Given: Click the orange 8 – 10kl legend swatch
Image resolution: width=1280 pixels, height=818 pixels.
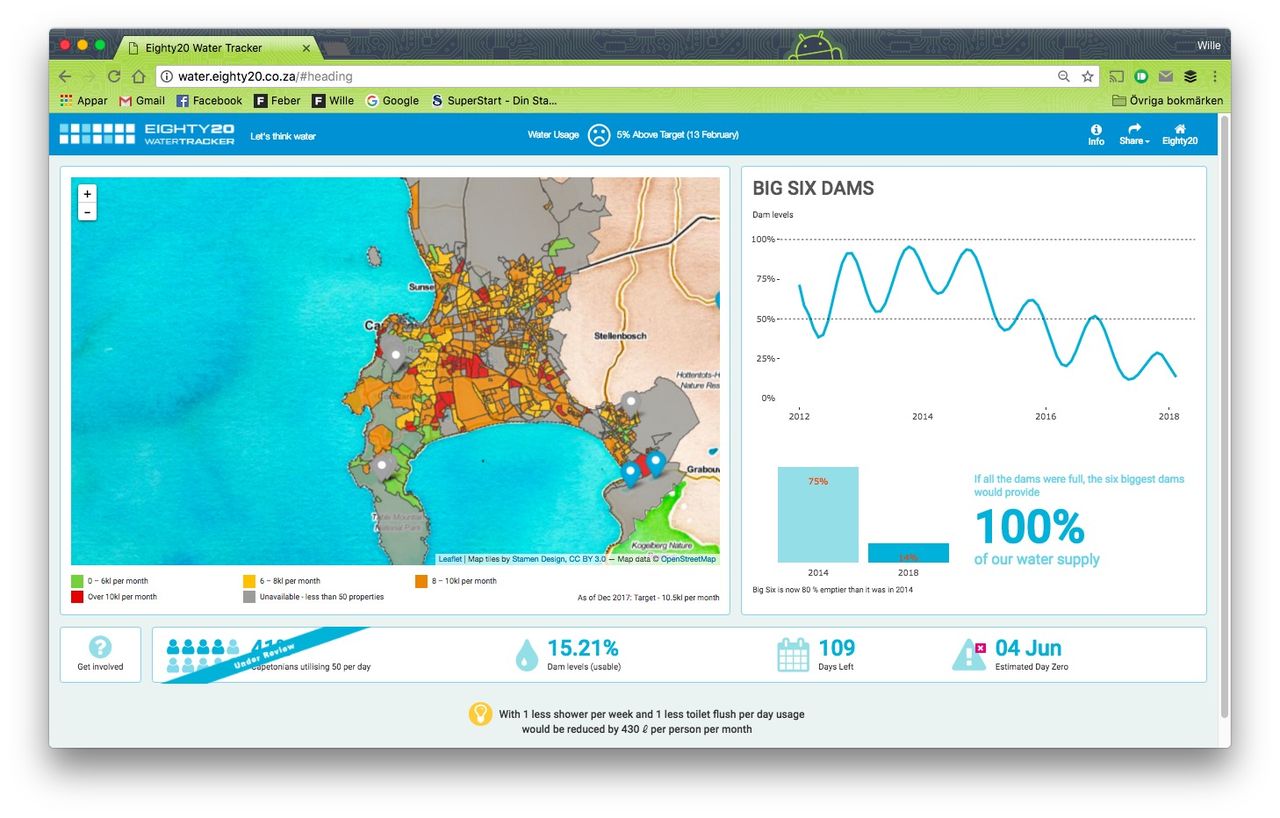Looking at the screenshot, I should [421, 581].
